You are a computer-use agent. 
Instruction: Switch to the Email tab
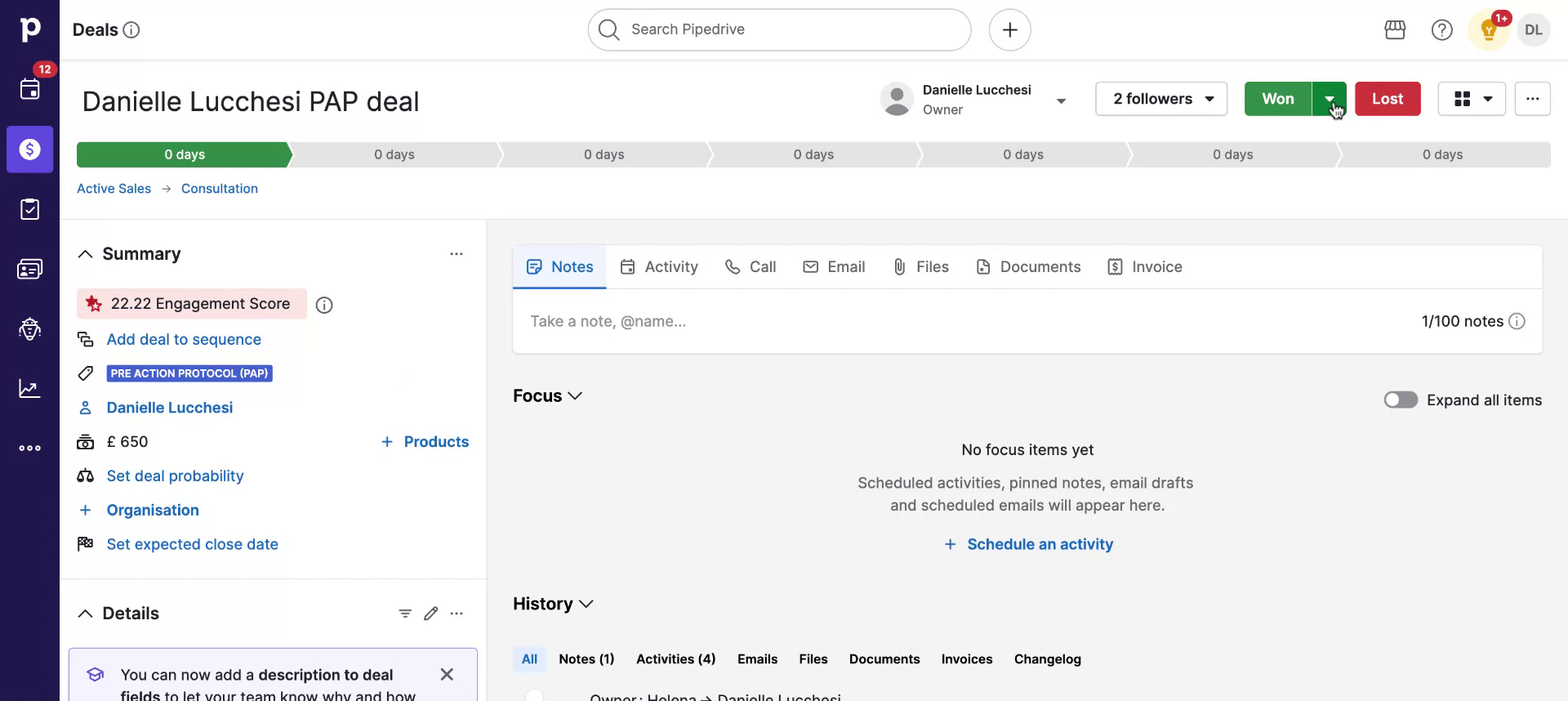(x=833, y=266)
